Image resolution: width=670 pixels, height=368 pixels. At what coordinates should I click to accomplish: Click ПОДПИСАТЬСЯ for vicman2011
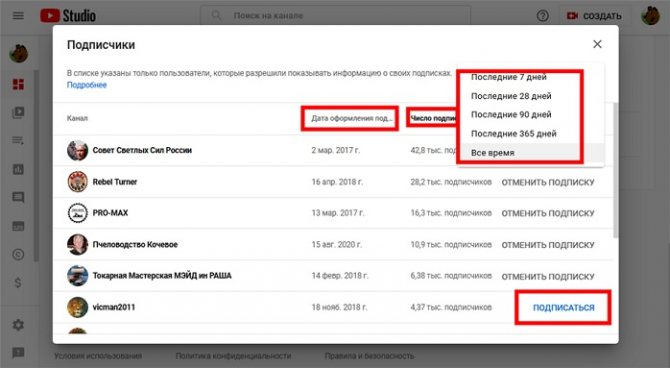pyautogui.click(x=564, y=307)
